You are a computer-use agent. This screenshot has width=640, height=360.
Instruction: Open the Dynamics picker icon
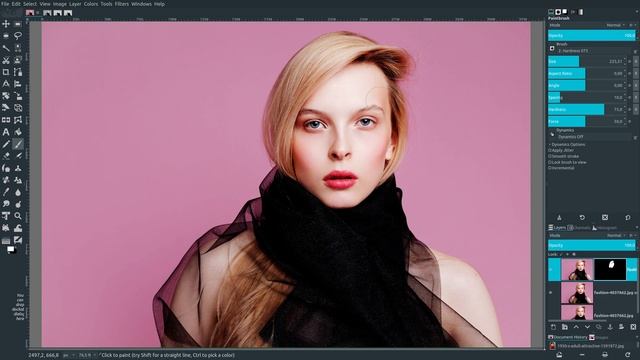pyautogui.click(x=552, y=134)
